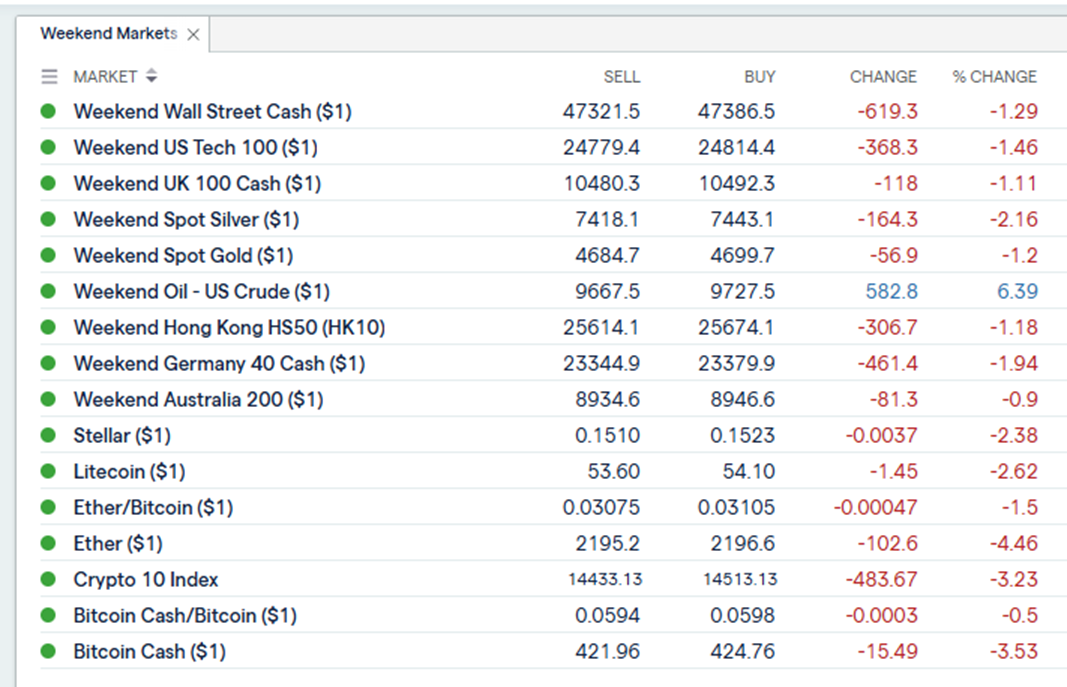Click the green status dot beside Litecoin

(x=48, y=472)
